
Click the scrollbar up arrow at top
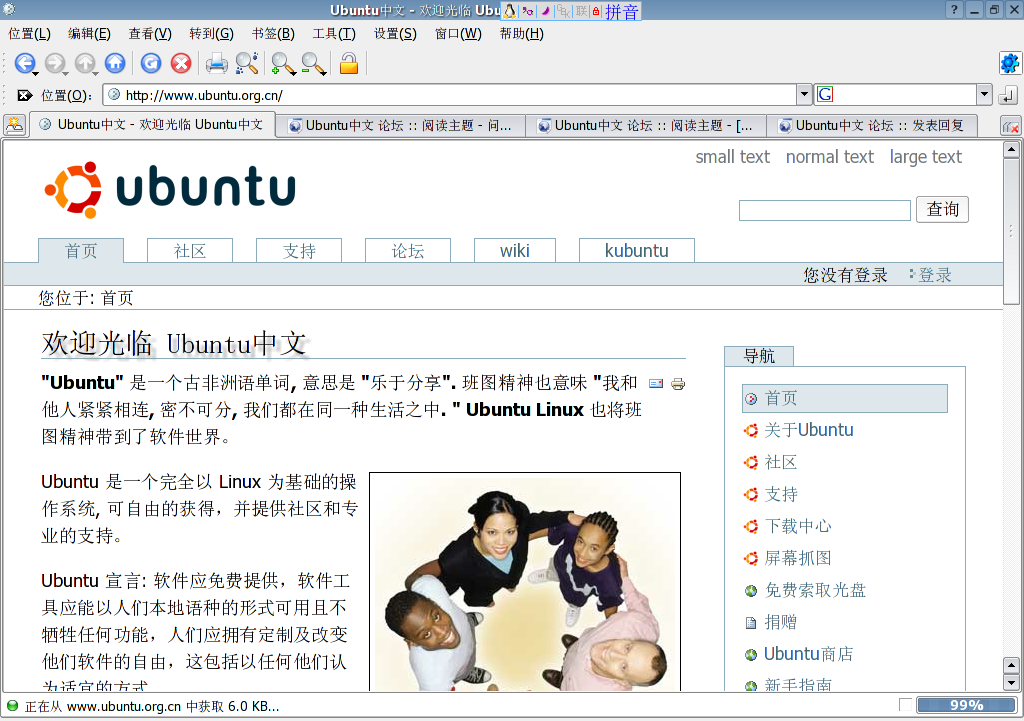coord(1011,150)
